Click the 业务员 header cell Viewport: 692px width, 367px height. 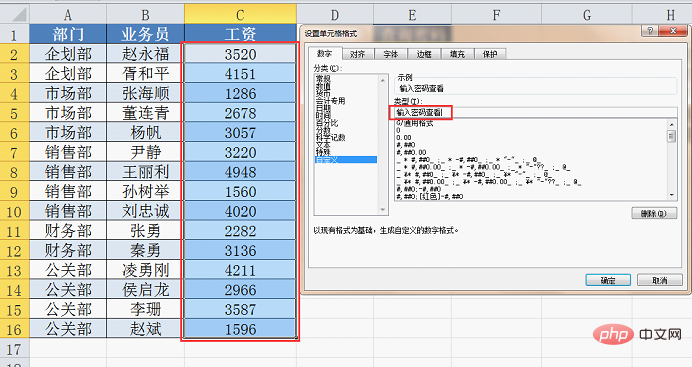point(145,34)
